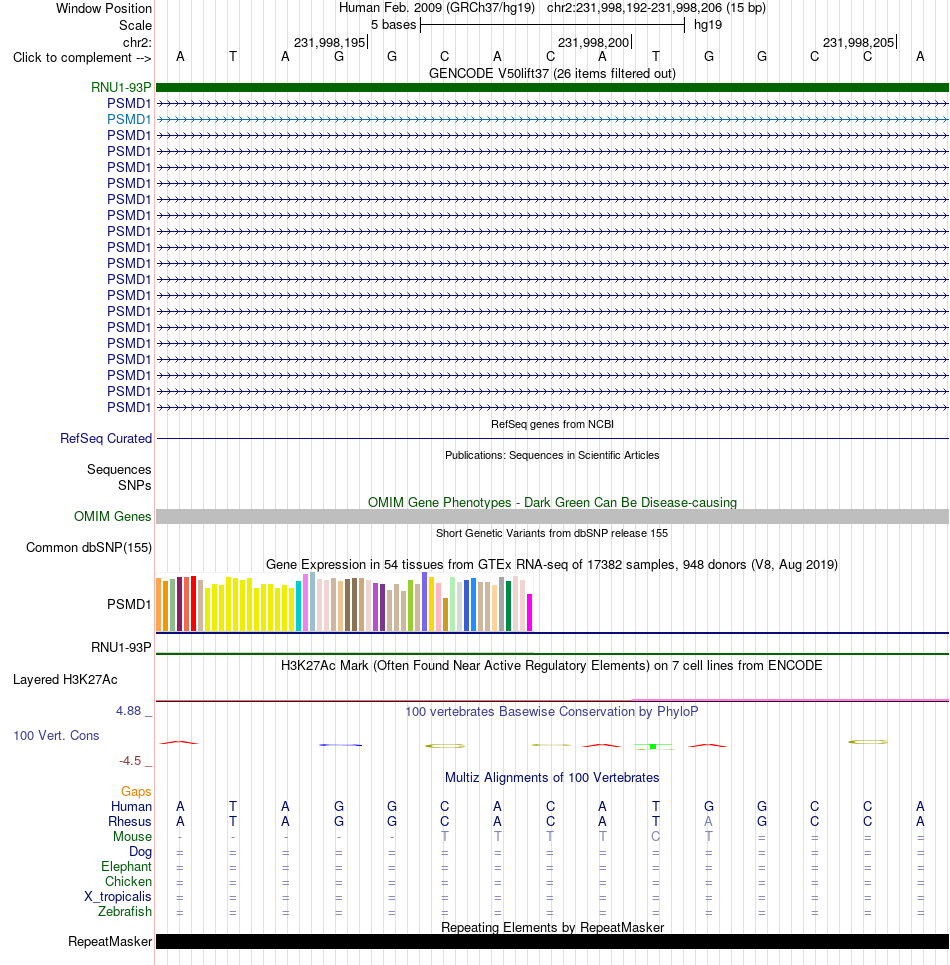Screen dimensions: 950x965
Task: Click the Common dbSNP(155) label
Action: [89, 548]
